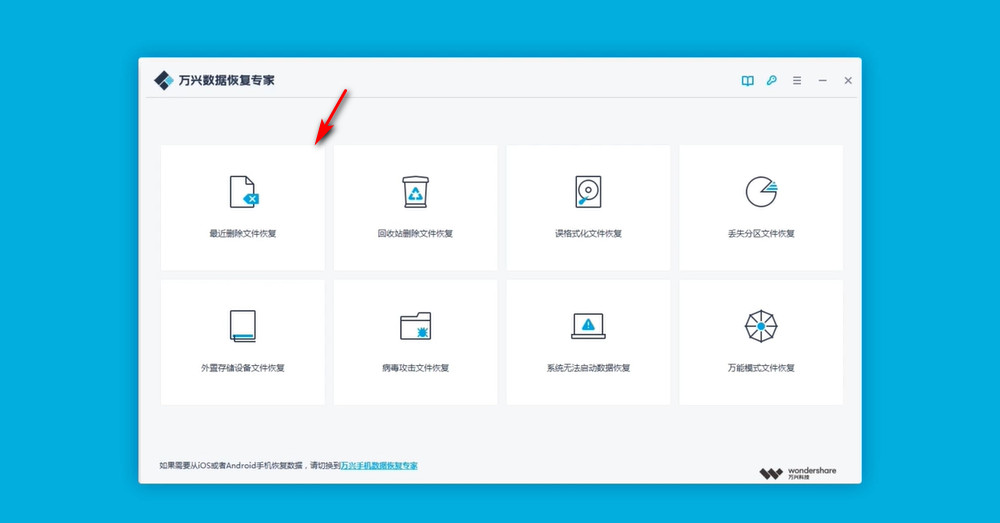
Task: Select the formatted disk recovery icon
Action: pyautogui.click(x=588, y=191)
